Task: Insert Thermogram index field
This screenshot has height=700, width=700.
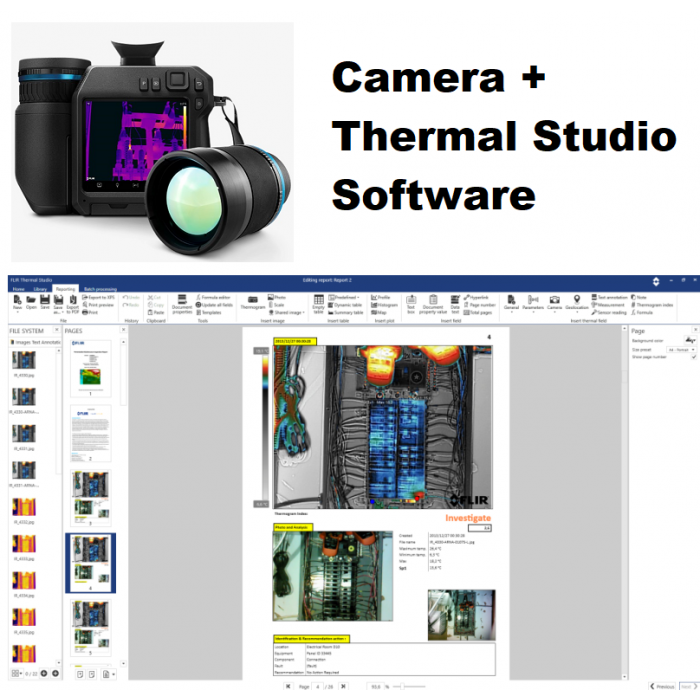Action: (652, 305)
